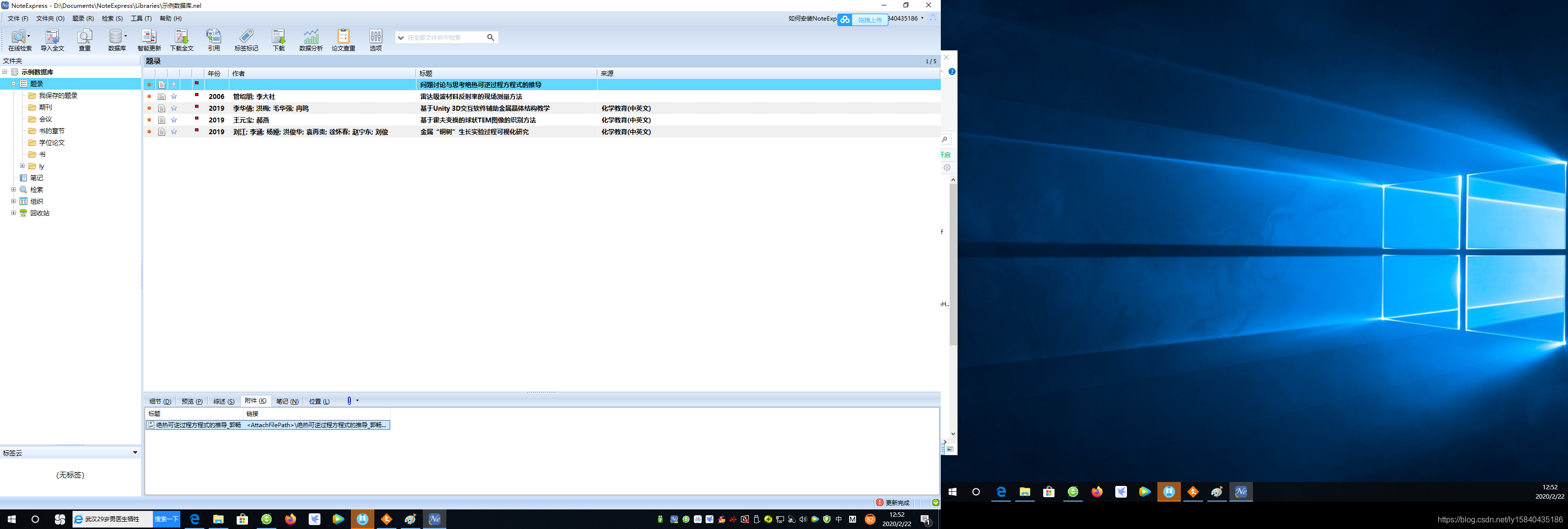Switch to the 笔记 (N) tab
The width and height of the screenshot is (1568, 529).
287,402
